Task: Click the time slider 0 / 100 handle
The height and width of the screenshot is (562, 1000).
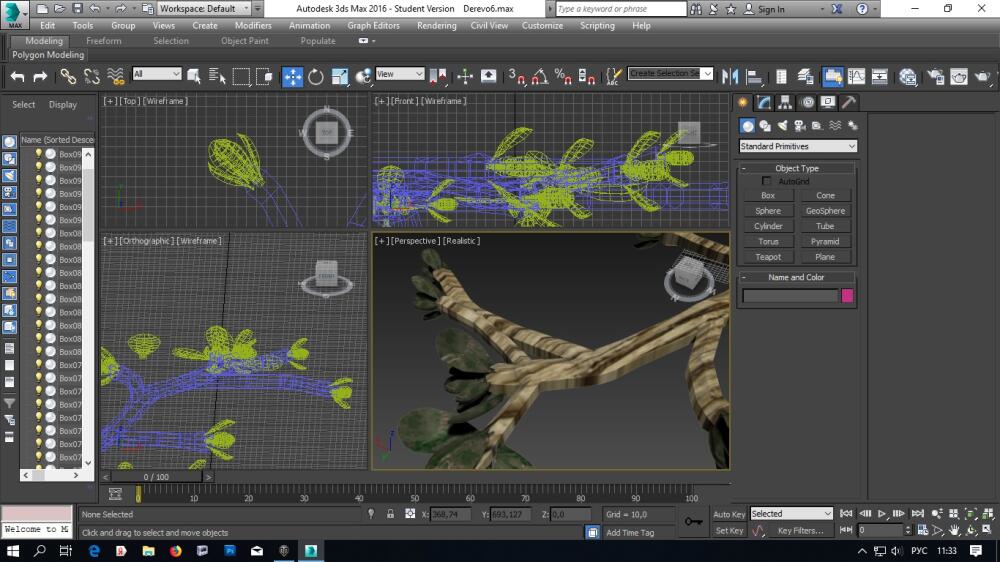Action: (x=156, y=477)
